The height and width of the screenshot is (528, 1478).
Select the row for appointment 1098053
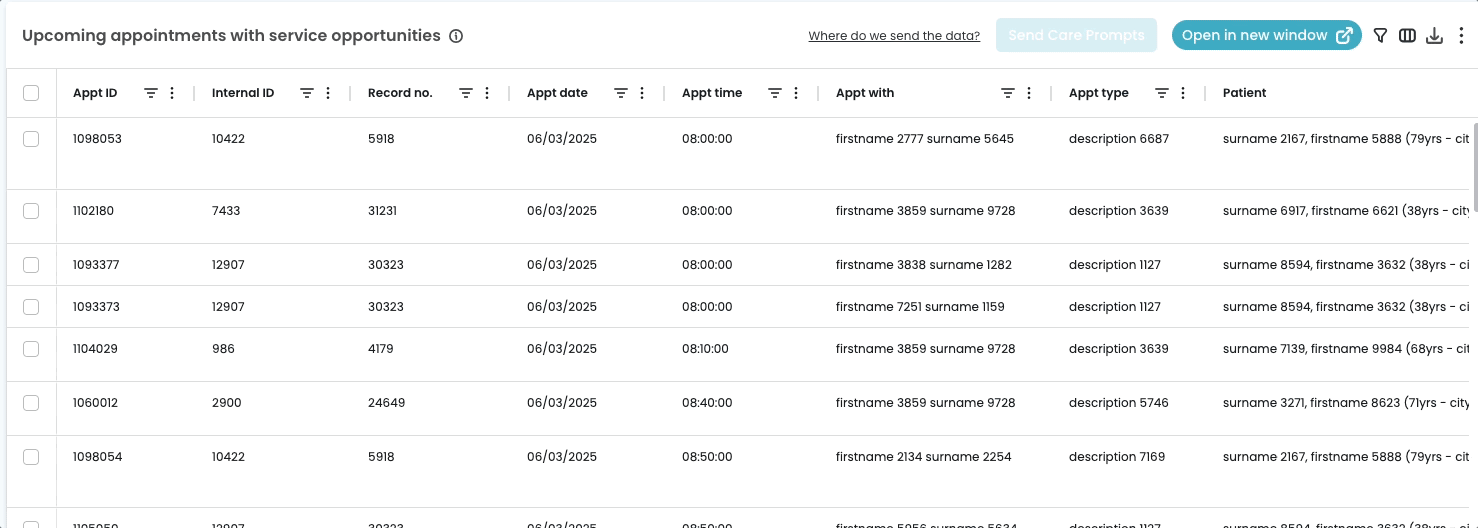coord(31,139)
